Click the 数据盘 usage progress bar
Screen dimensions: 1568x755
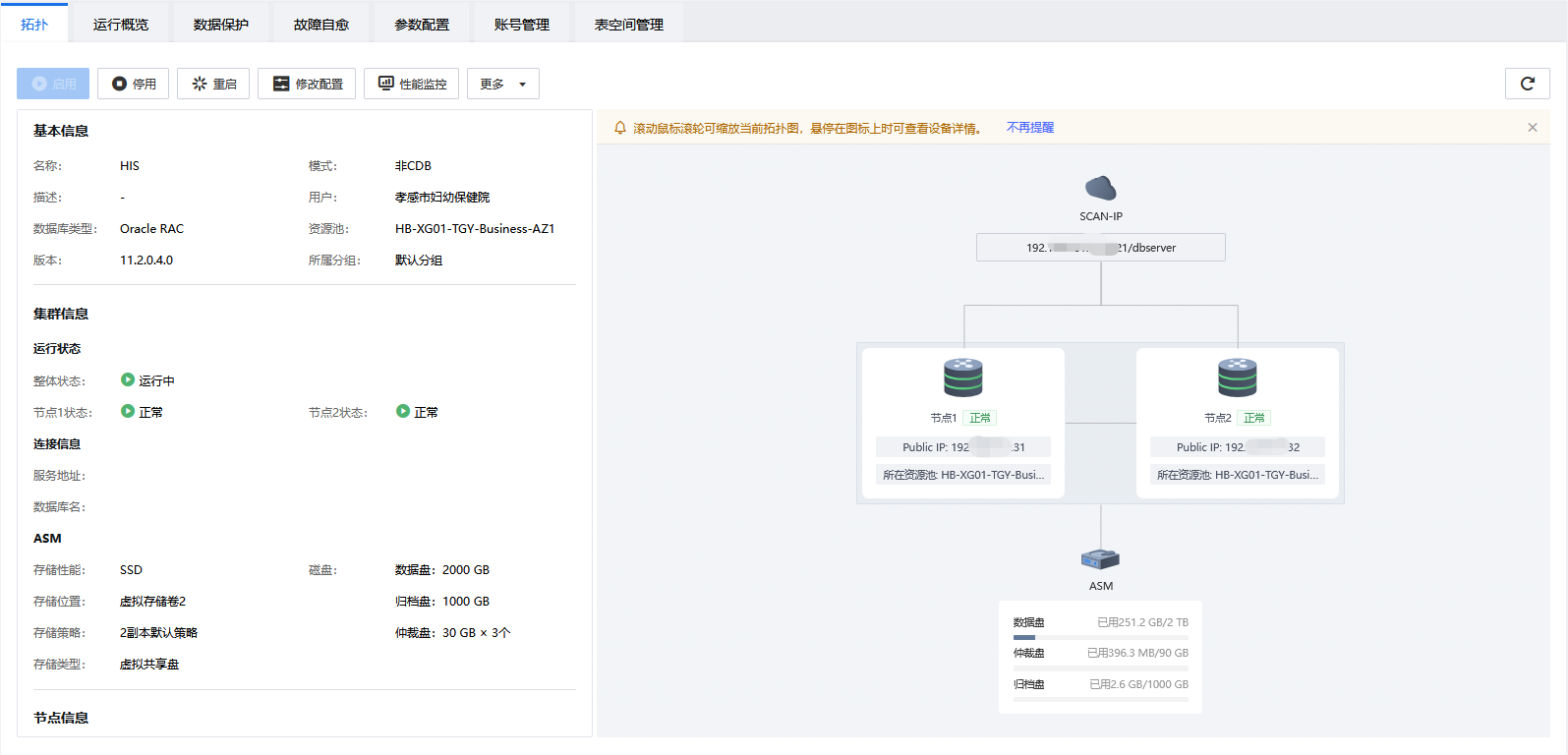coord(1100,637)
